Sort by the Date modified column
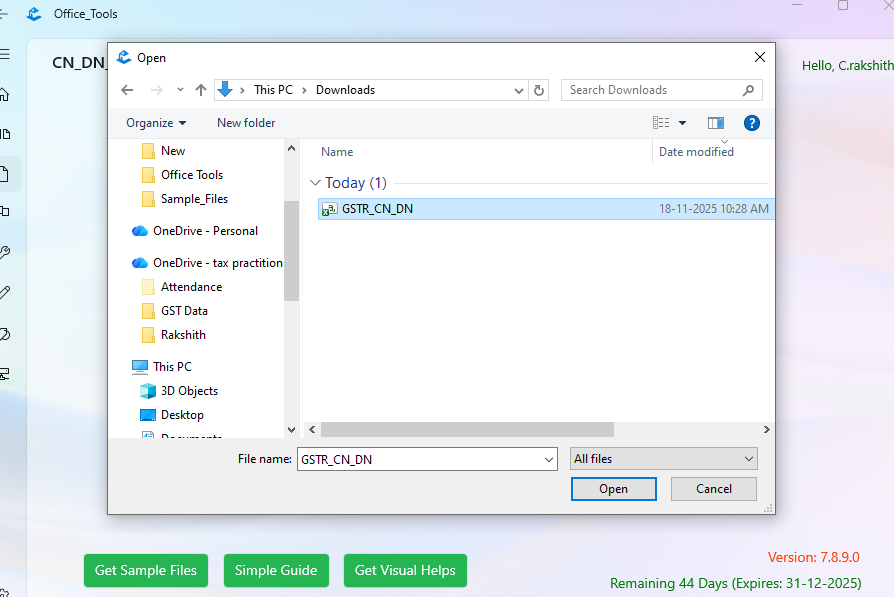 point(696,152)
